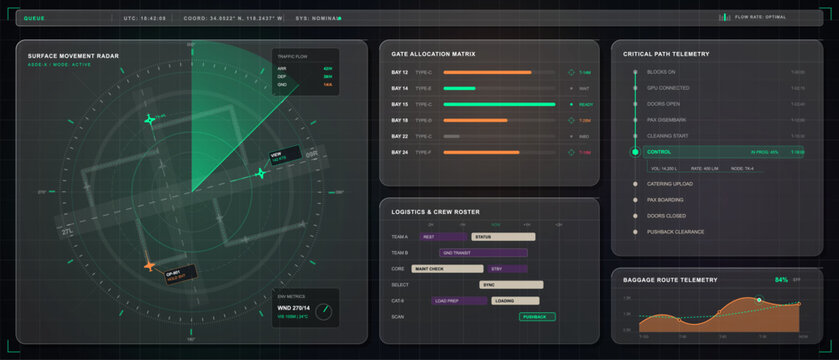
Task: Click the Bay 14 green progress bar
Action: click(459, 88)
